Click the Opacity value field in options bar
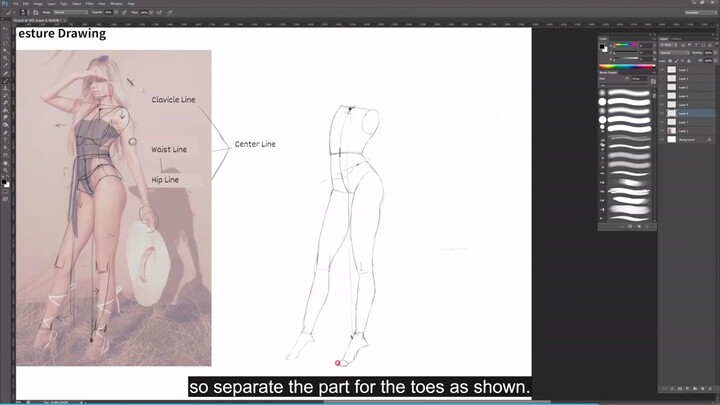The height and width of the screenshot is (405, 720). point(108,12)
